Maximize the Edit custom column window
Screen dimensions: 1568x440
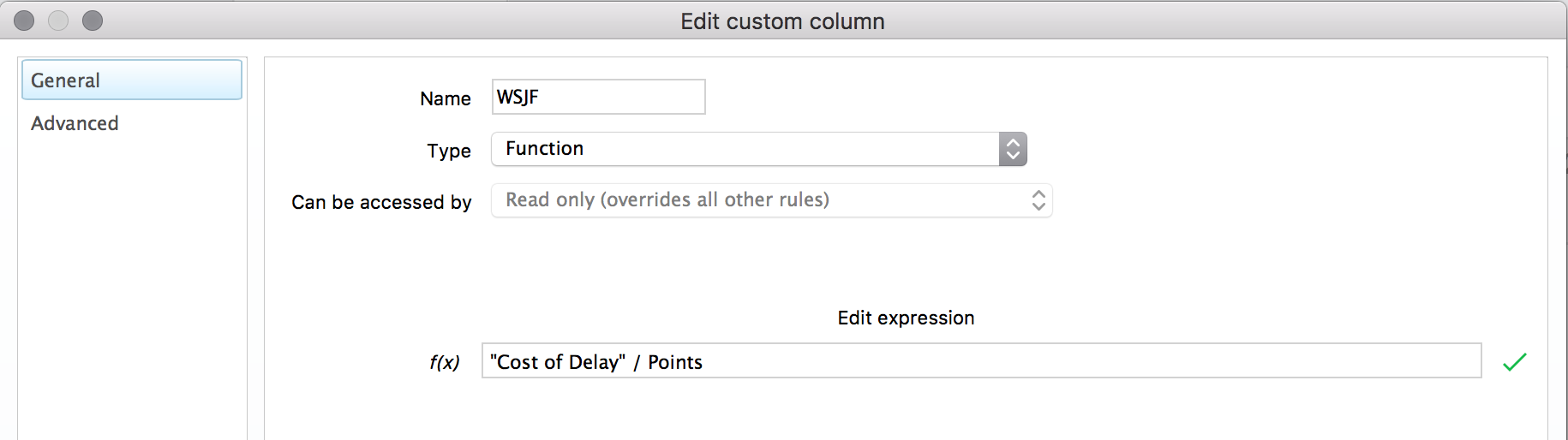coord(93,21)
